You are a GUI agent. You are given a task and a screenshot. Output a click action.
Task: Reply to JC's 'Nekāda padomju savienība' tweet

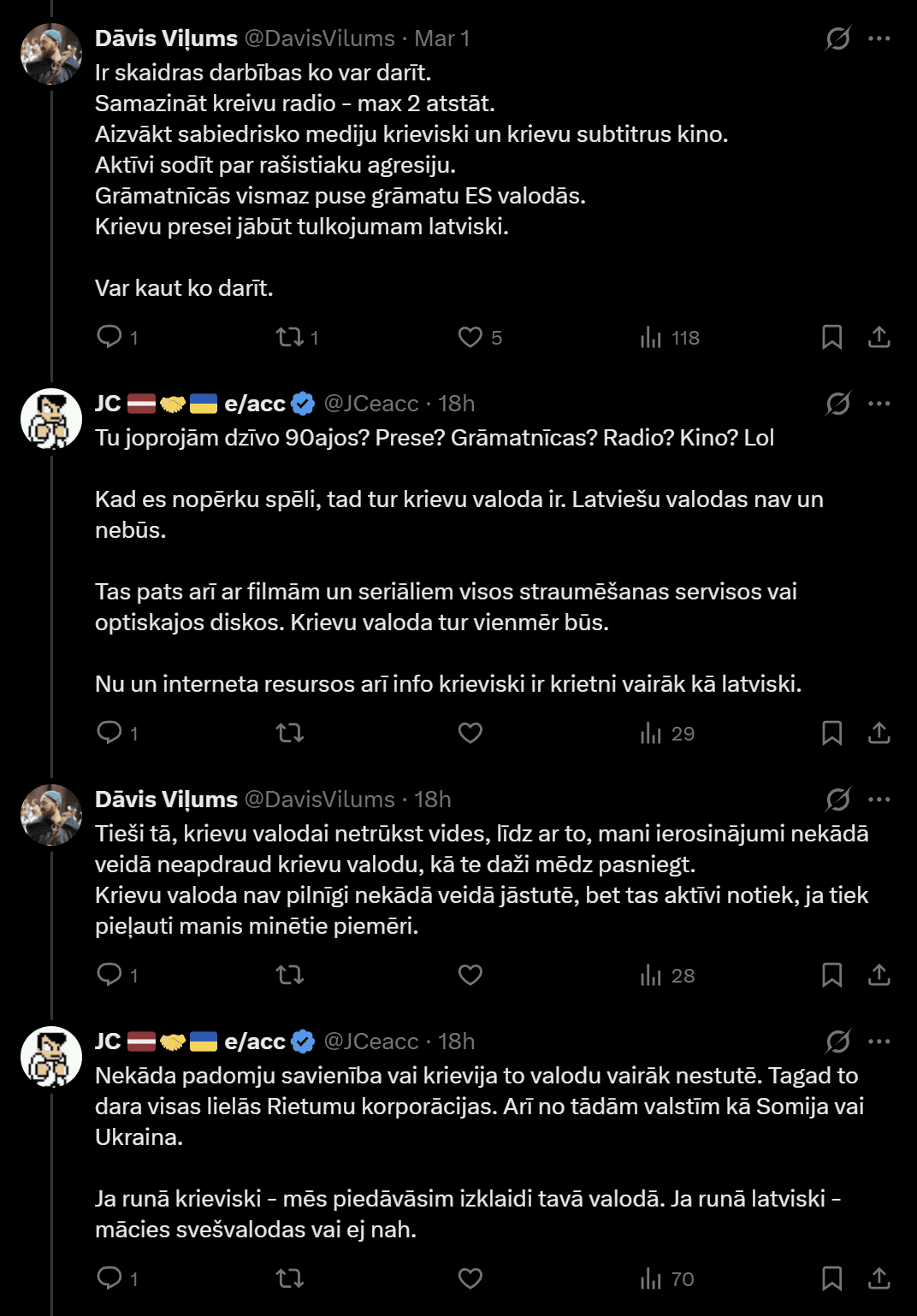coord(109,1278)
